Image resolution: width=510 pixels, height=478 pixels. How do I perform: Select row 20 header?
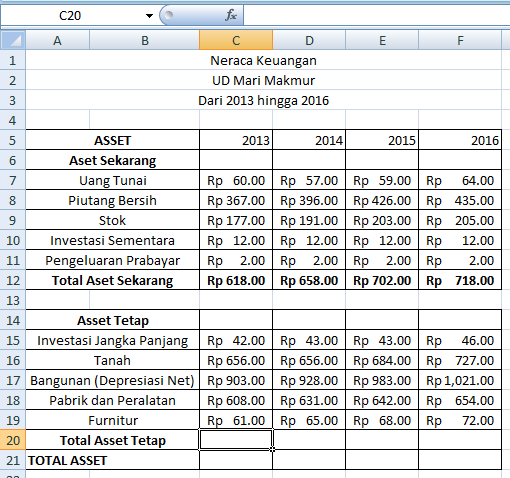click(13, 440)
